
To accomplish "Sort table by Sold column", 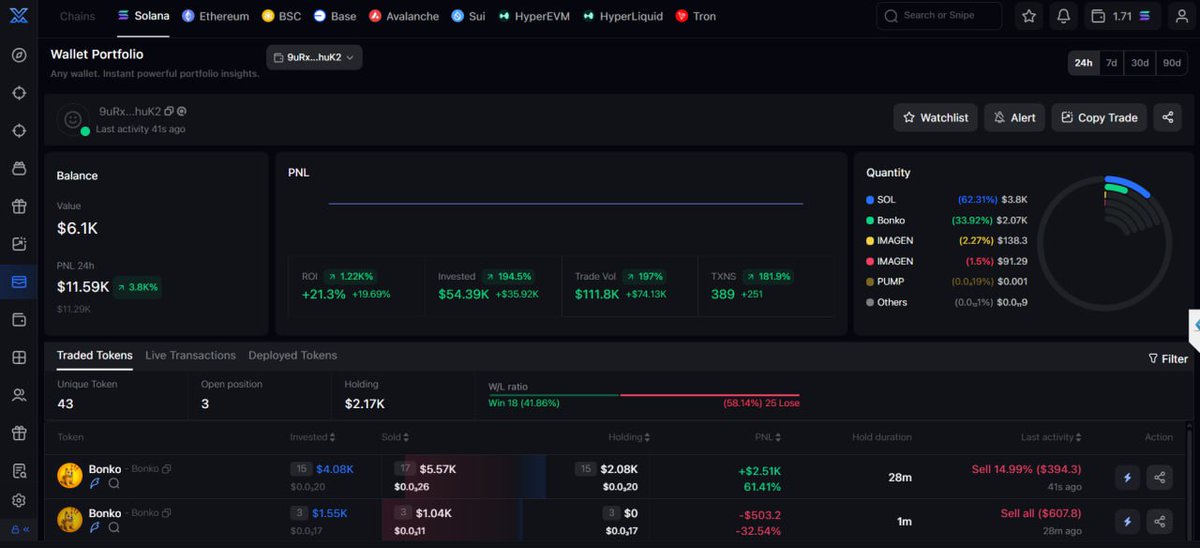I will [395, 437].
